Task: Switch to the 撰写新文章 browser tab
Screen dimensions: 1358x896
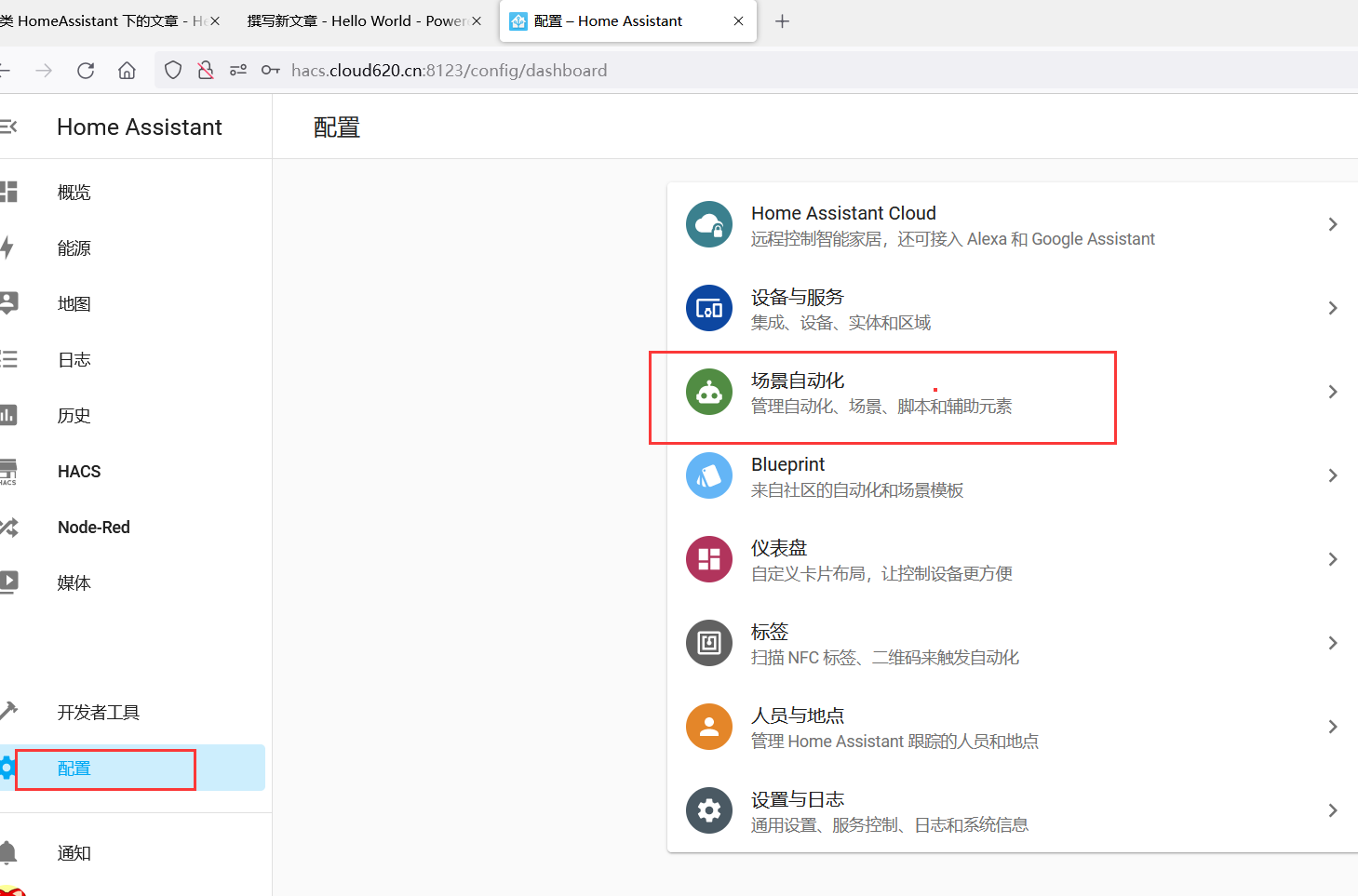Action: click(356, 21)
